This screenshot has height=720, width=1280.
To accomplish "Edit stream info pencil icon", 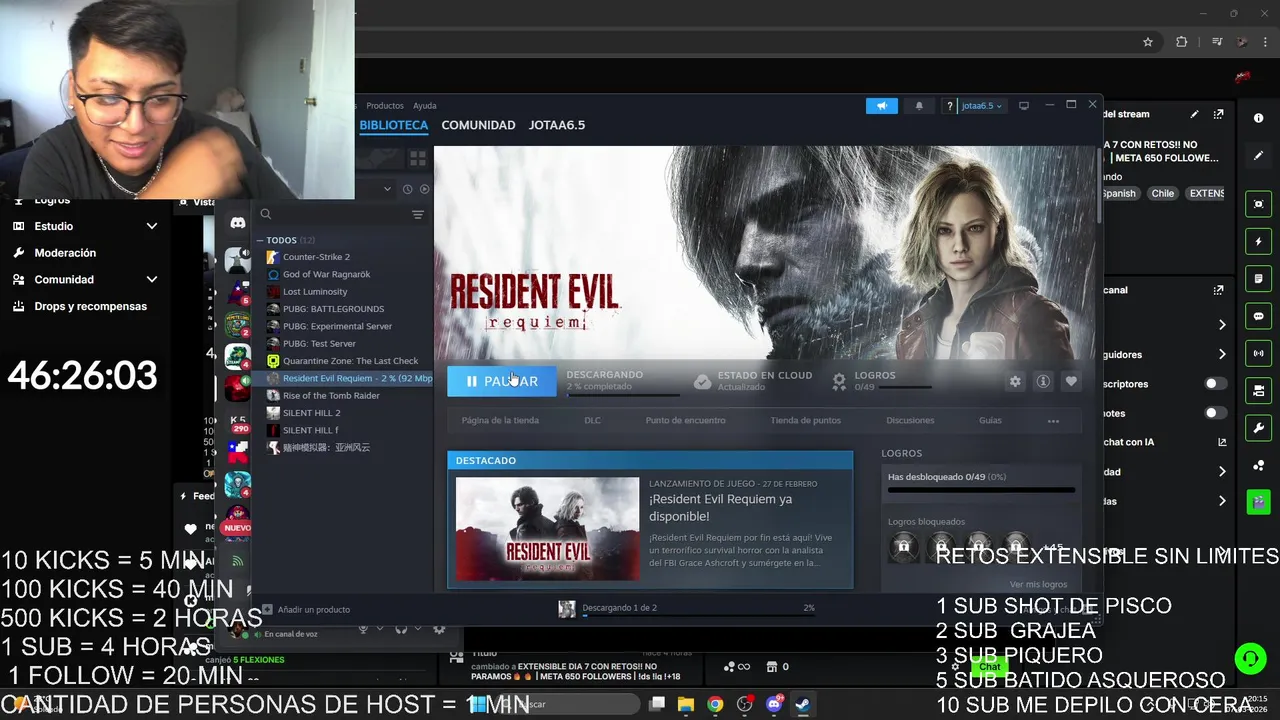I will click(x=1194, y=114).
